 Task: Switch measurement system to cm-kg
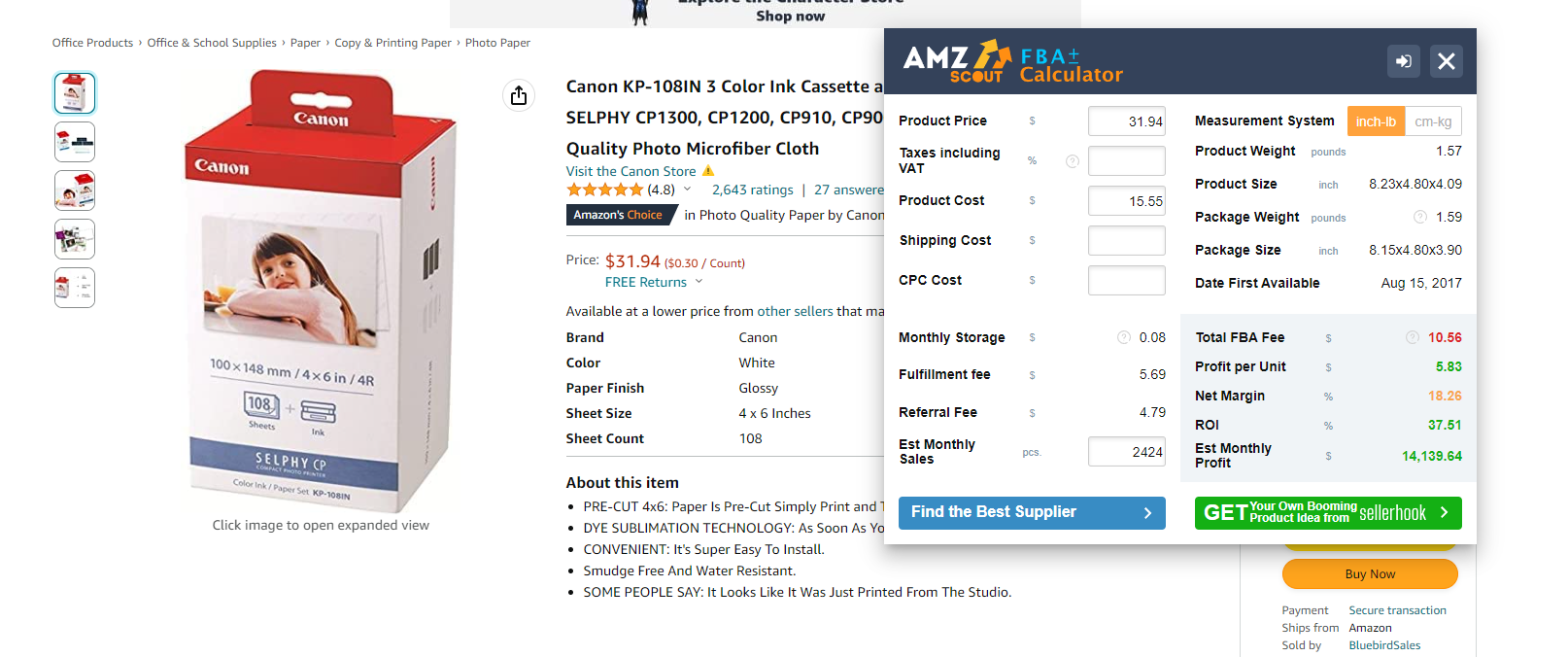[1433, 121]
